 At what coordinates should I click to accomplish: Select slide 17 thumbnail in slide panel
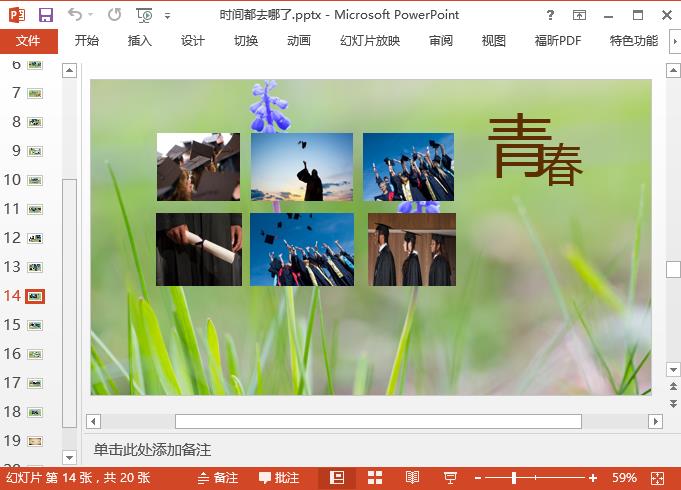(35, 383)
